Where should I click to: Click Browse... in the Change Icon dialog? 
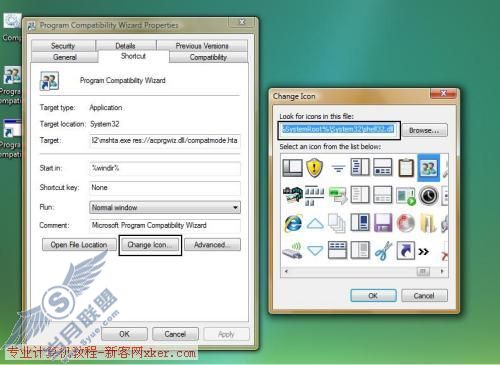[x=424, y=130]
